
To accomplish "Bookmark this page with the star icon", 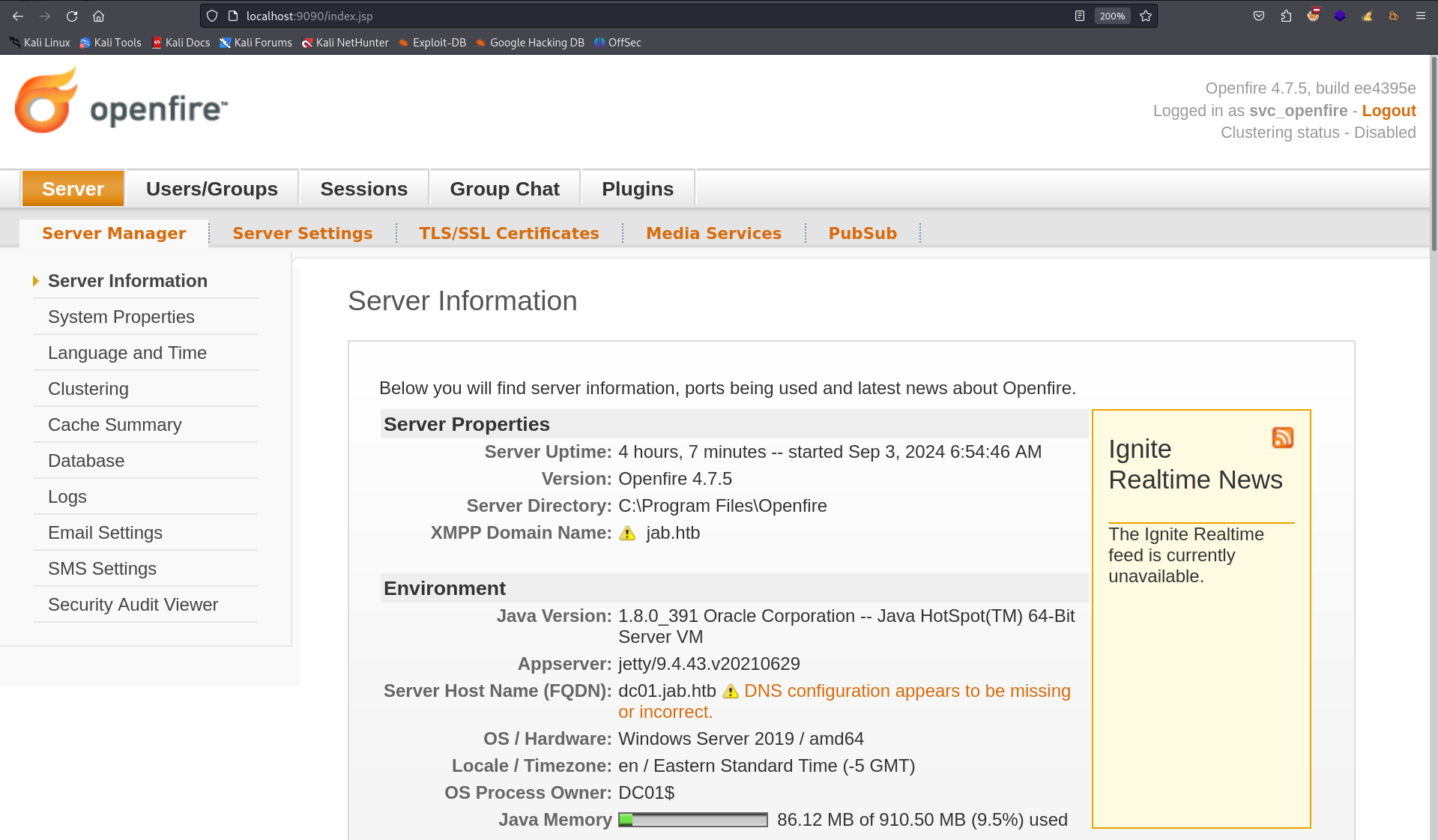I will [1146, 16].
